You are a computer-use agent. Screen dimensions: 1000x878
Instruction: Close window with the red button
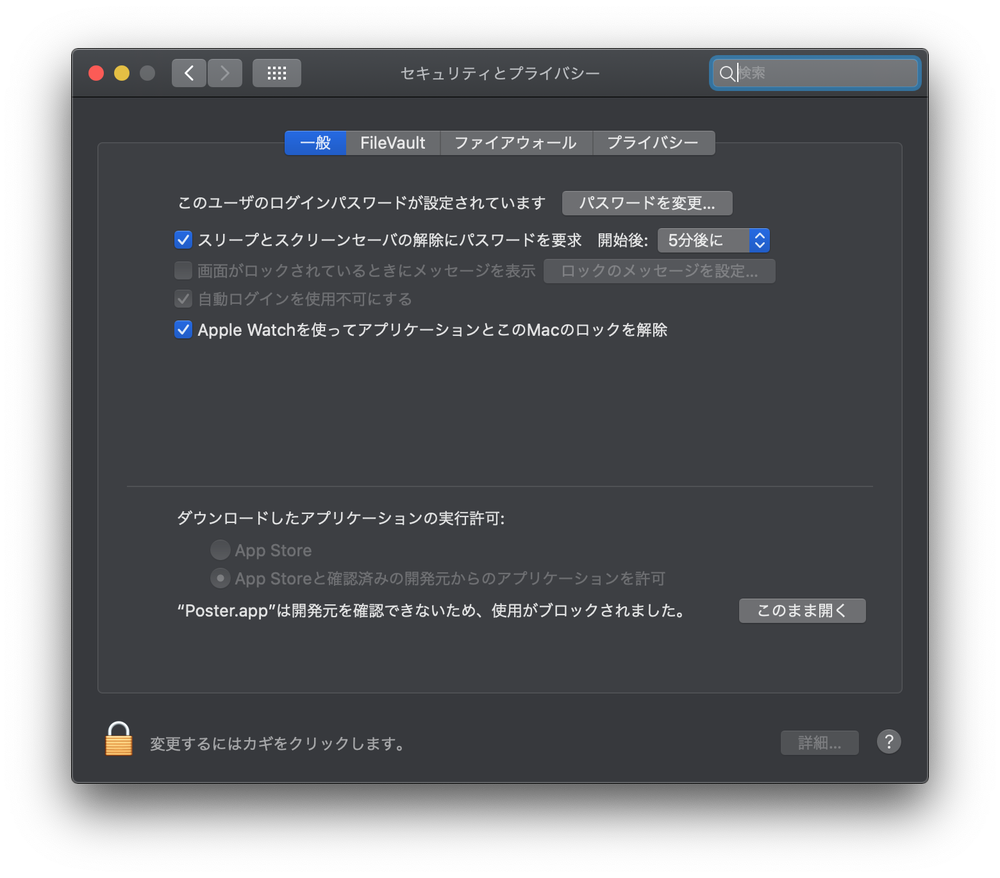coord(96,73)
